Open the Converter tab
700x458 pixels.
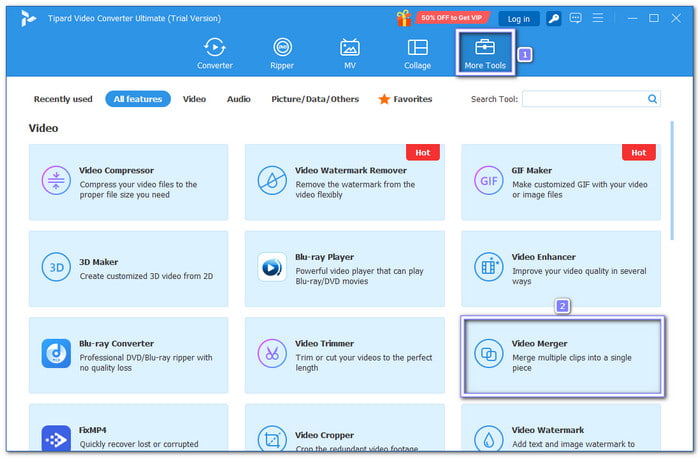[x=215, y=54]
